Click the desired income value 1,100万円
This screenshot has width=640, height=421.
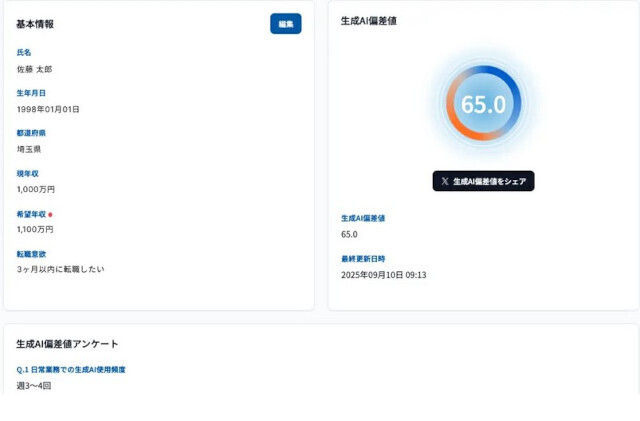tap(36, 229)
